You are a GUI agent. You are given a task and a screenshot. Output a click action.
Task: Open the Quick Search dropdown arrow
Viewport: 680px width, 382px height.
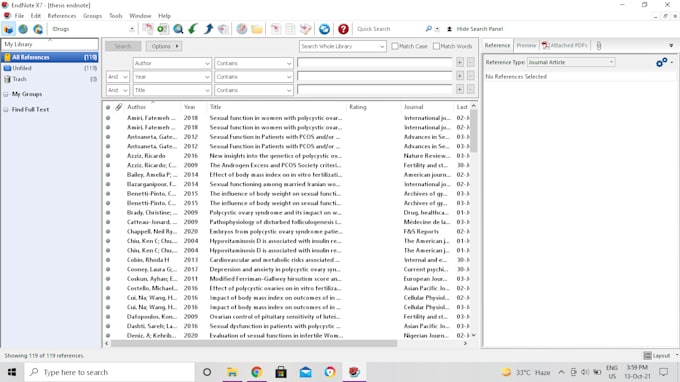click(437, 29)
